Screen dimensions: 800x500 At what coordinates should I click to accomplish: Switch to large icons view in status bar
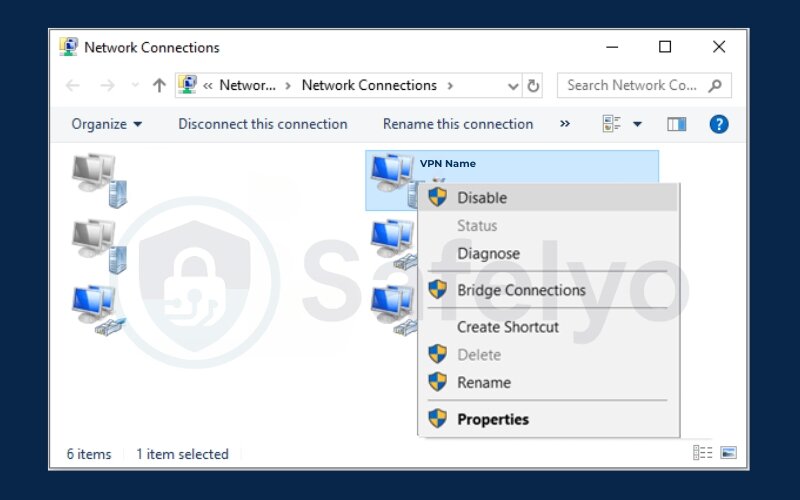(728, 454)
